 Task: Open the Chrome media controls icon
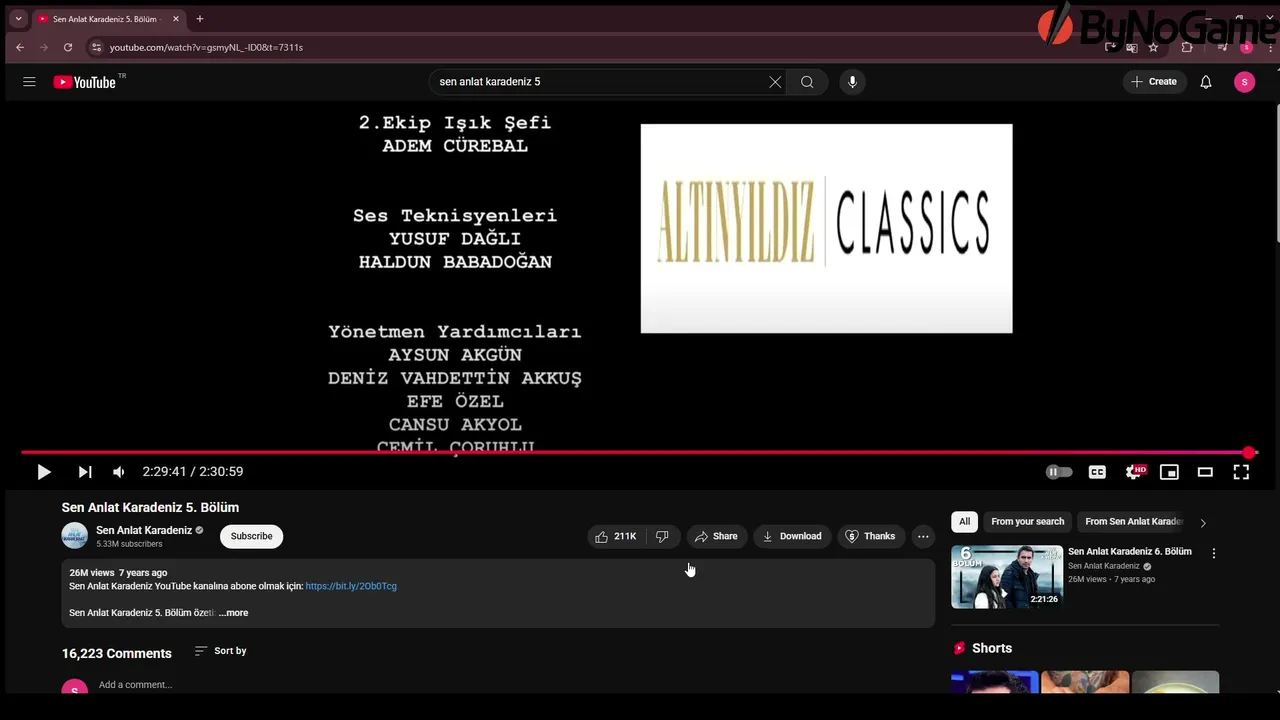pos(1222,47)
